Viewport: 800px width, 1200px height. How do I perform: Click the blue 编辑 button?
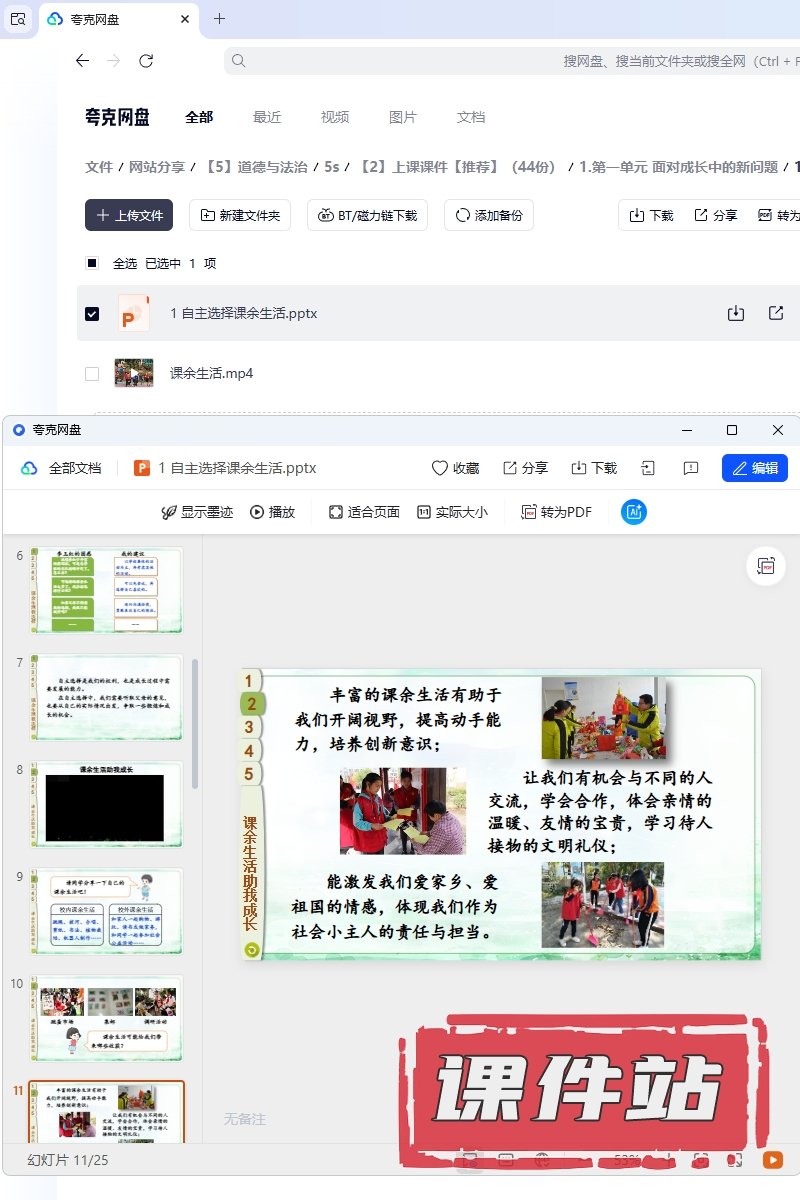click(x=754, y=468)
